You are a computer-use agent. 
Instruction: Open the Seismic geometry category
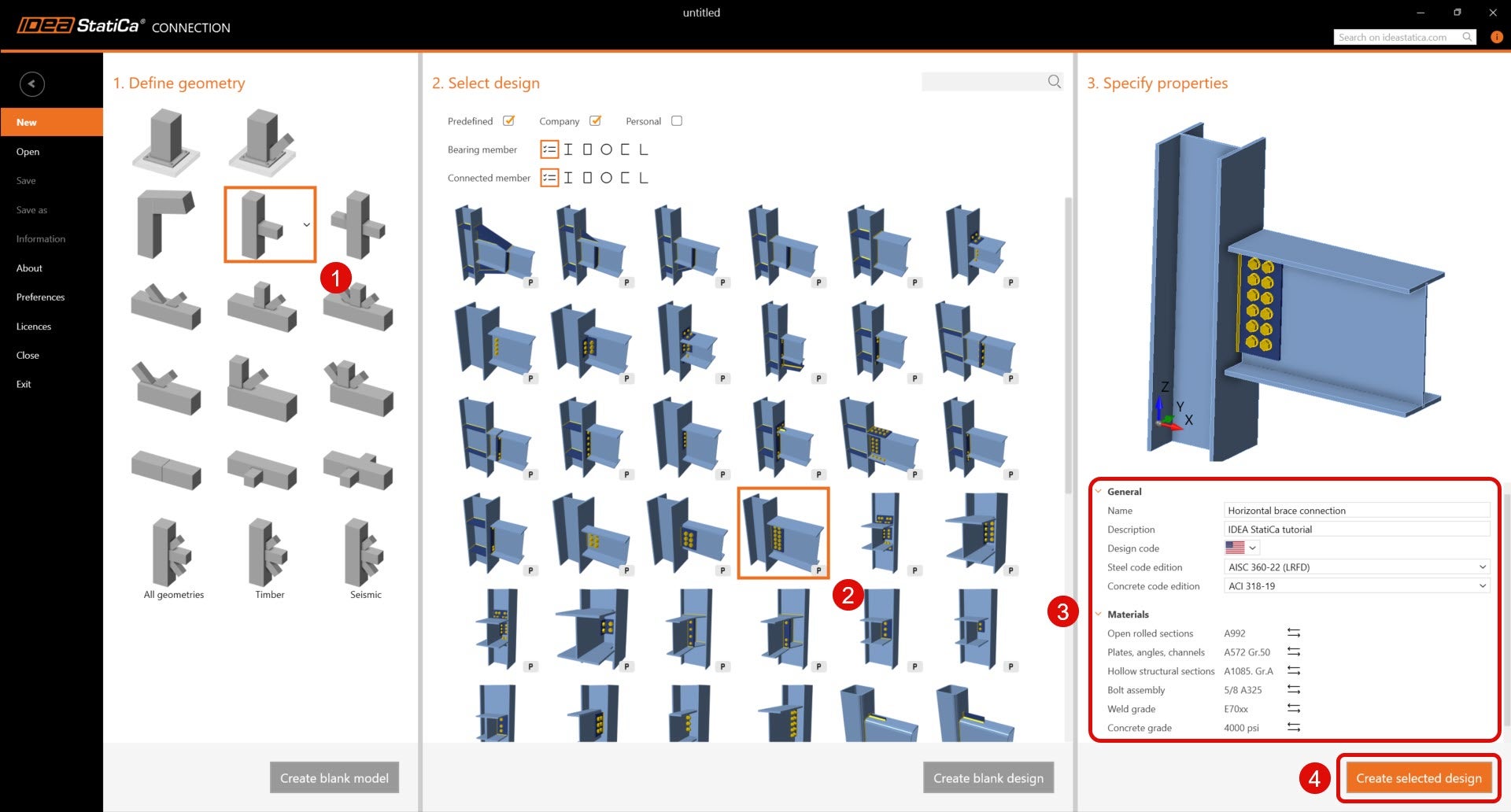pos(366,559)
